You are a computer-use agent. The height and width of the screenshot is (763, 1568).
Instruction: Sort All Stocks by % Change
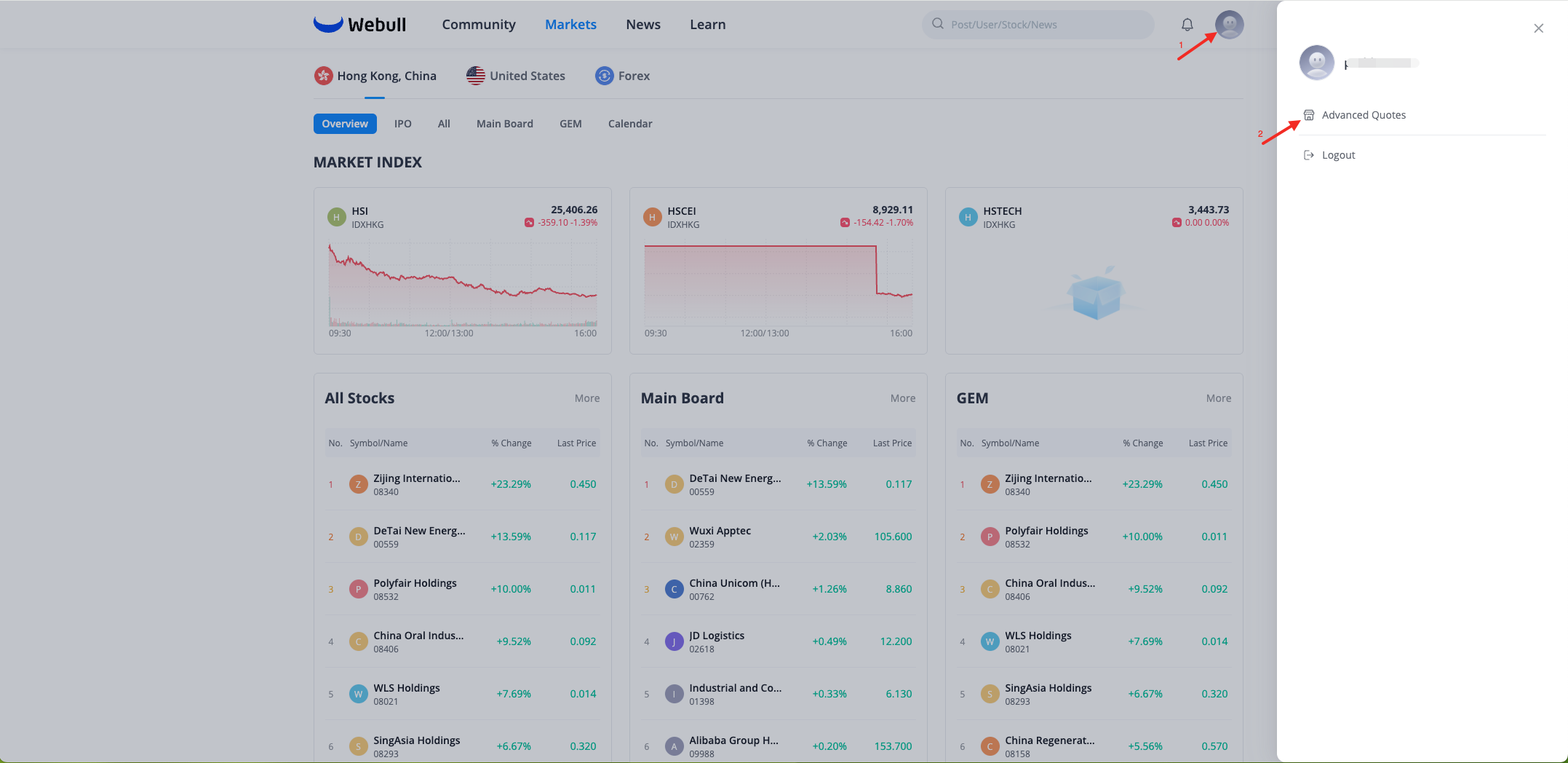click(x=511, y=443)
